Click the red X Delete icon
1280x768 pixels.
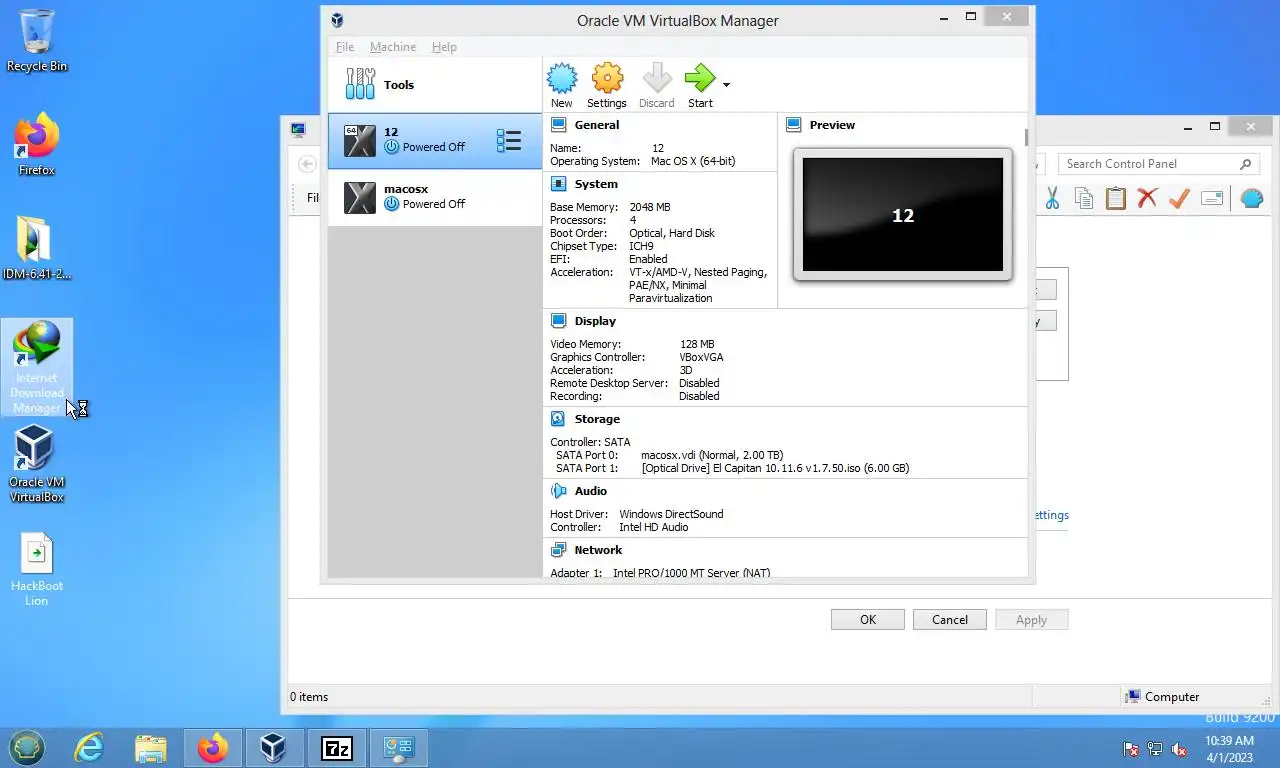click(1147, 198)
